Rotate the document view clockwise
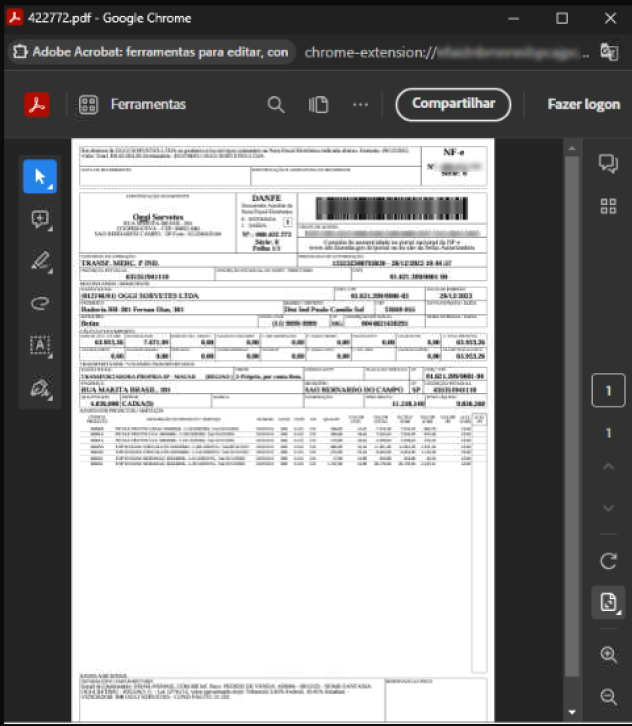The width and height of the screenshot is (632, 726). tap(607, 561)
